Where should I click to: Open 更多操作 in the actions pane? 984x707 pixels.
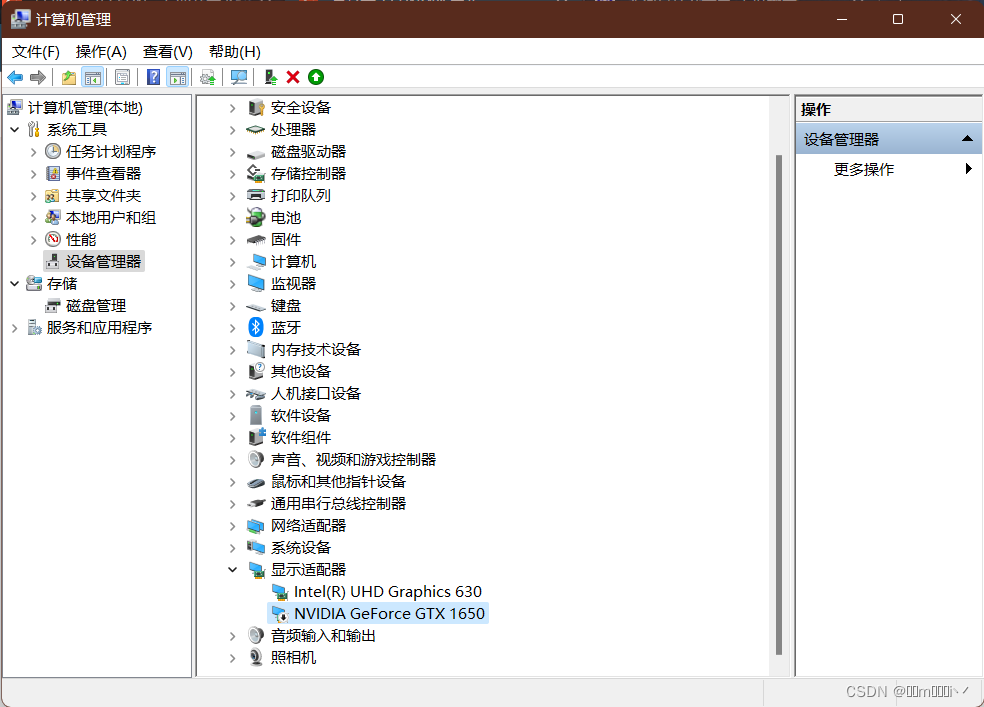(864, 169)
